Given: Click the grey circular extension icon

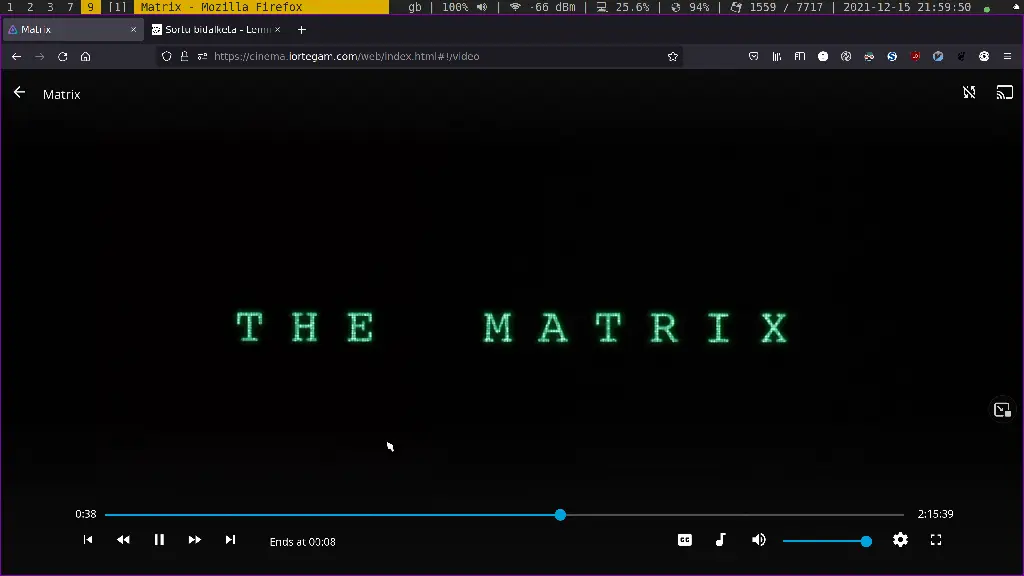Looking at the screenshot, I should click(x=846, y=57).
